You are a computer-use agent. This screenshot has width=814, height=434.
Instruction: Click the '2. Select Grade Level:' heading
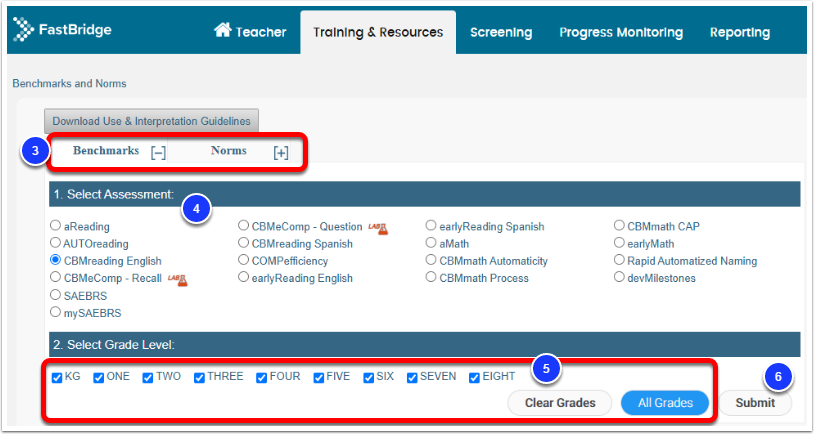114,345
